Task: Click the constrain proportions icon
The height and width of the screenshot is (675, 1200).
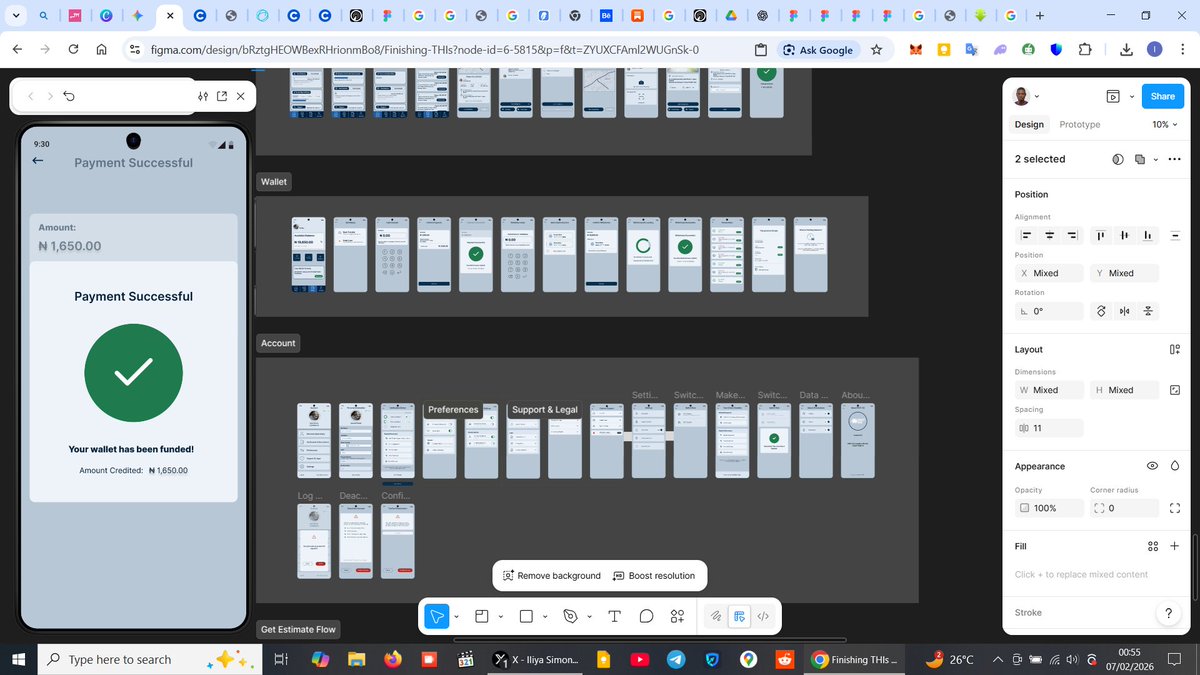Action: point(1174,390)
